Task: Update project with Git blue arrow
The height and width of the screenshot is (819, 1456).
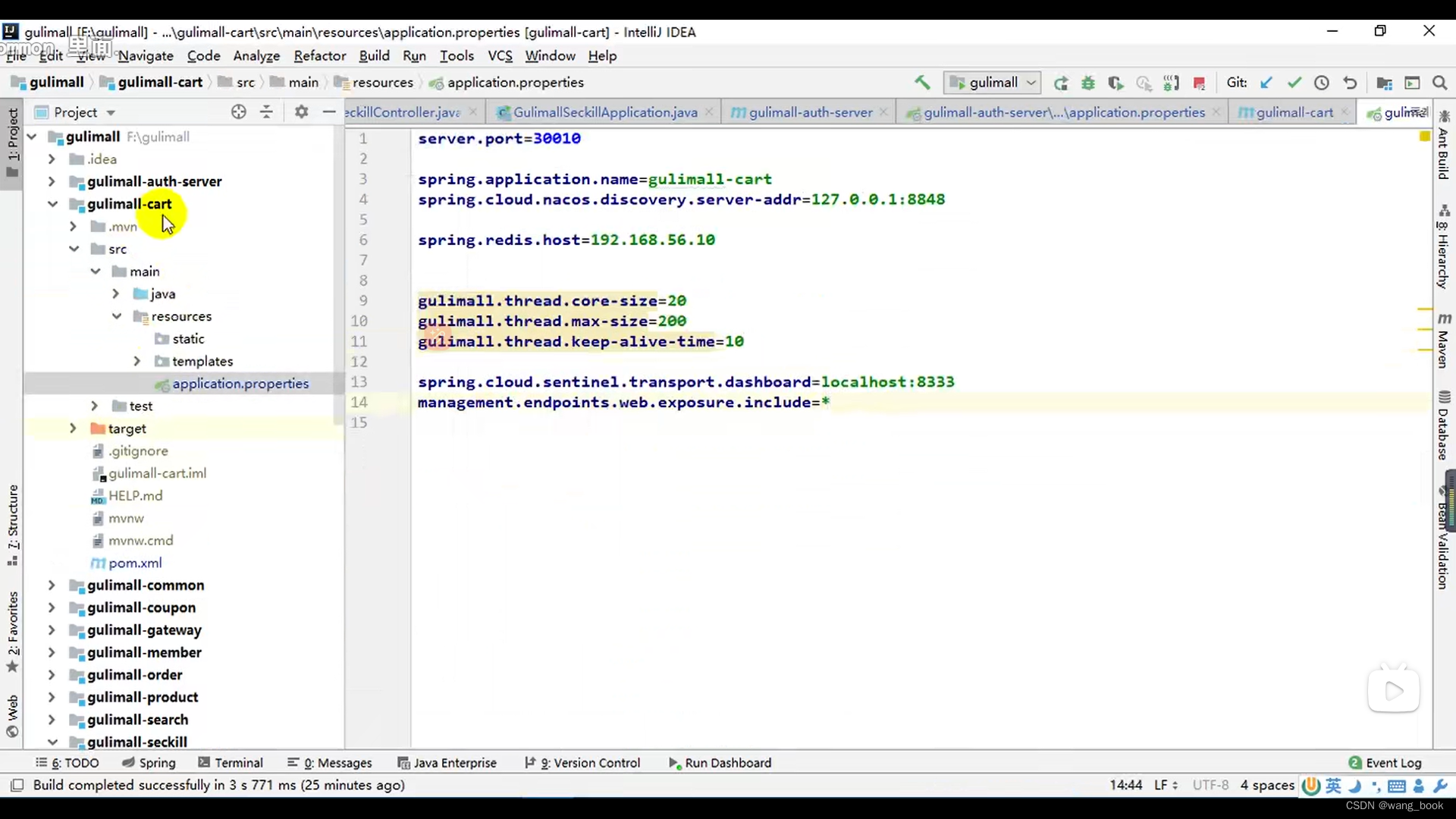Action: click(x=1266, y=83)
